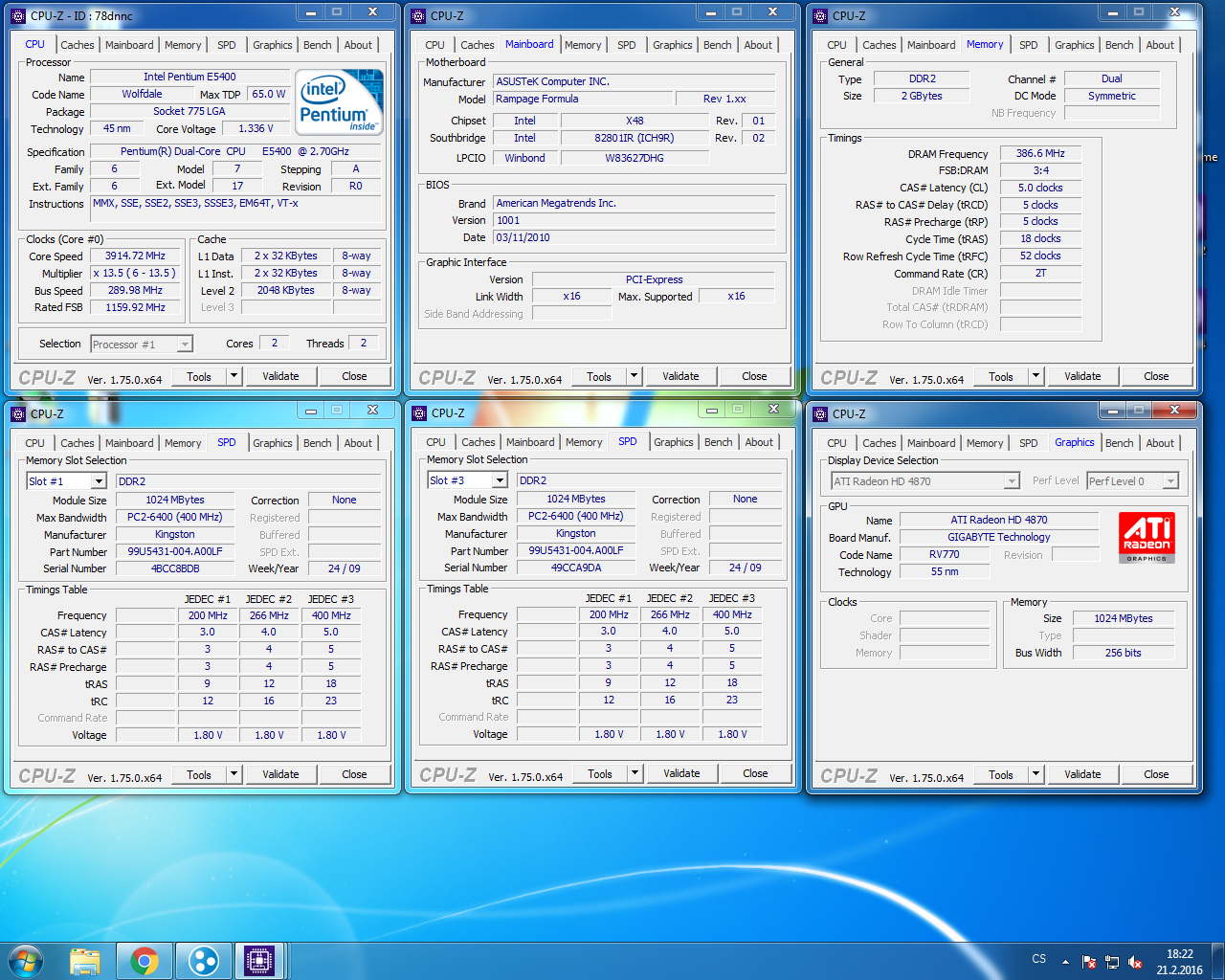1225x980 pixels.
Task: Open the Perf Level 0 dropdown
Action: (1170, 481)
